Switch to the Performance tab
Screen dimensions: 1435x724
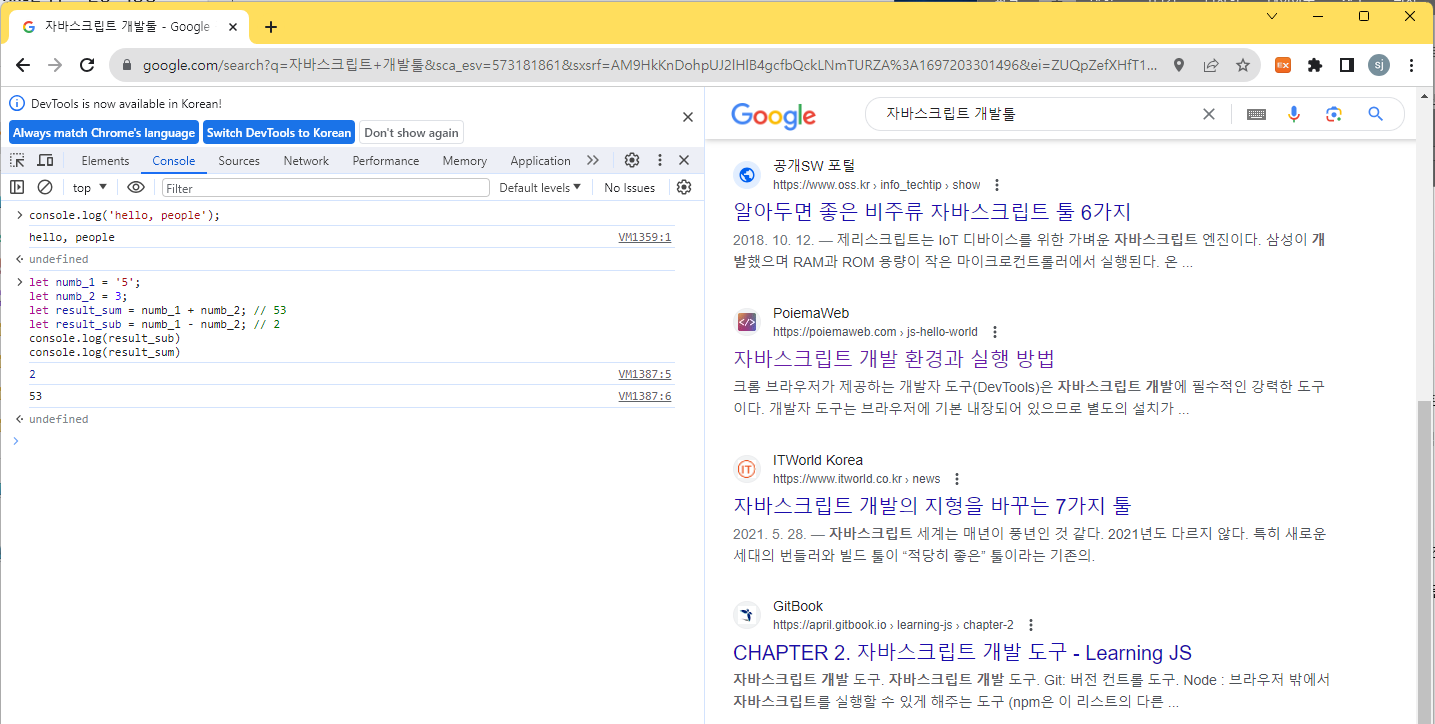(386, 160)
